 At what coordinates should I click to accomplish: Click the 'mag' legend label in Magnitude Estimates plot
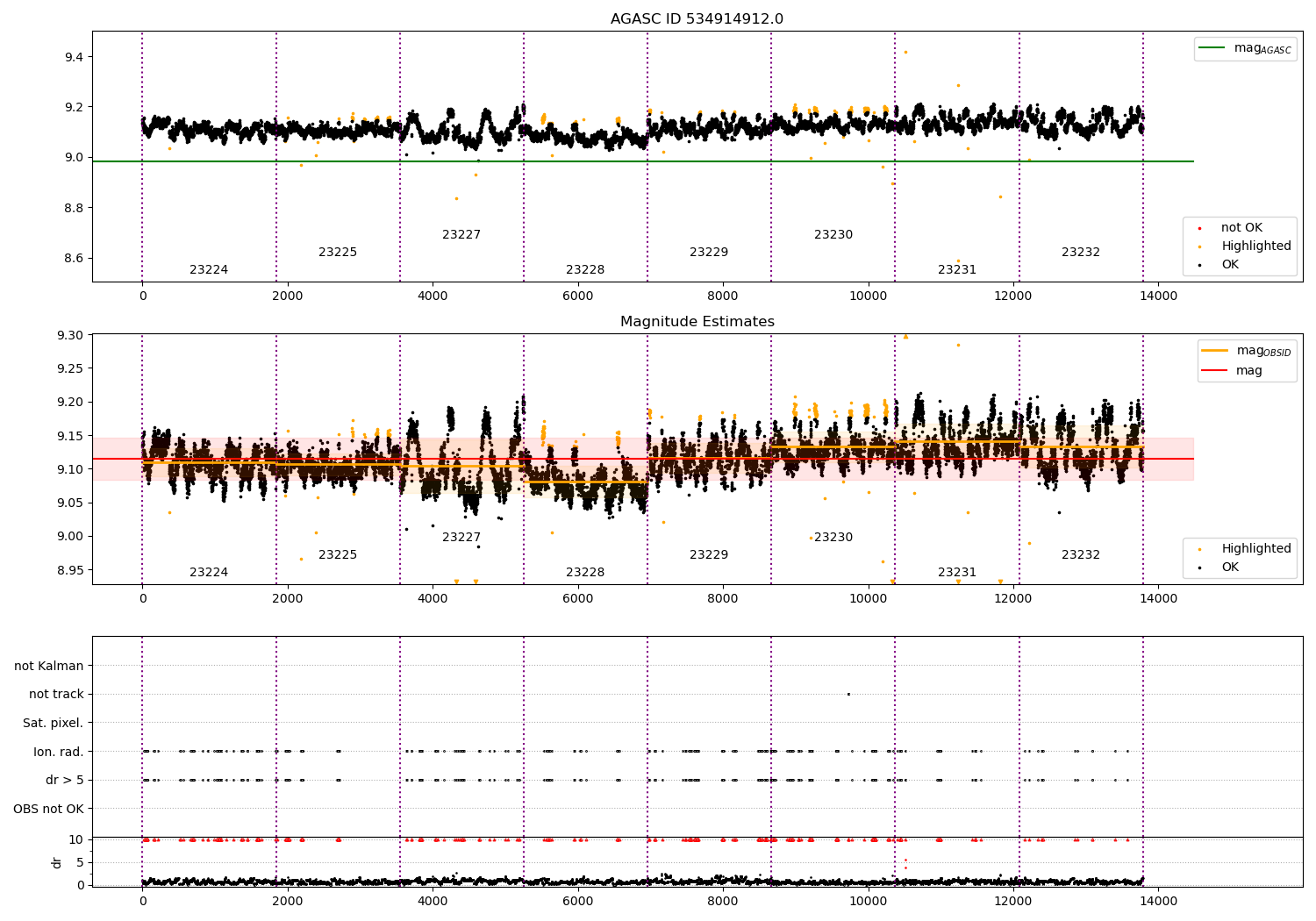1249,370
